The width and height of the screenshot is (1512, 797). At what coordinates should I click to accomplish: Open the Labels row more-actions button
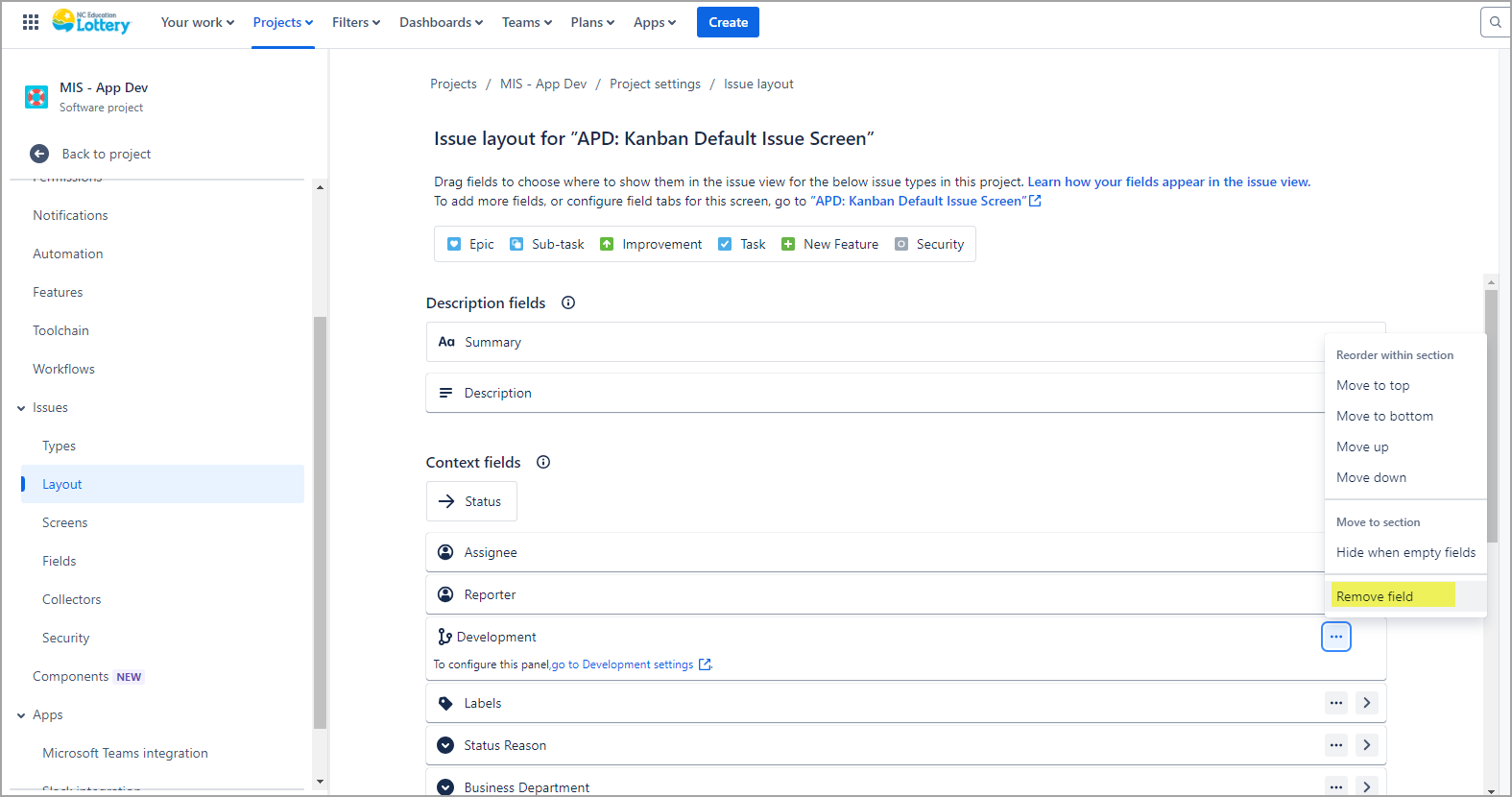[x=1336, y=703]
